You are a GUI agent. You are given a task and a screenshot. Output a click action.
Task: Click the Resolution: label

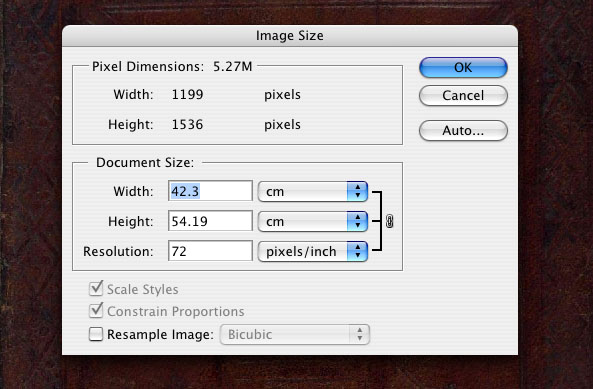pos(118,251)
